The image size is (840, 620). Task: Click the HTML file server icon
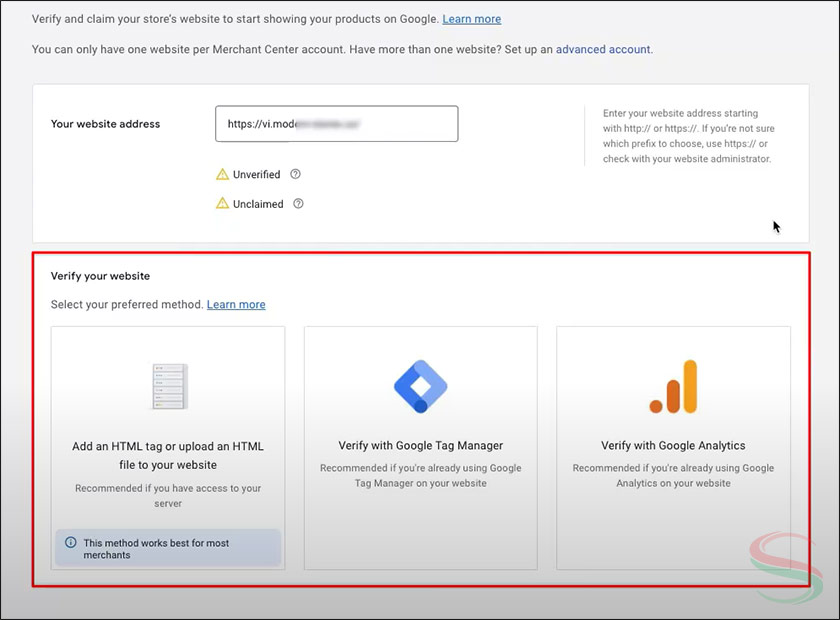tap(168, 386)
